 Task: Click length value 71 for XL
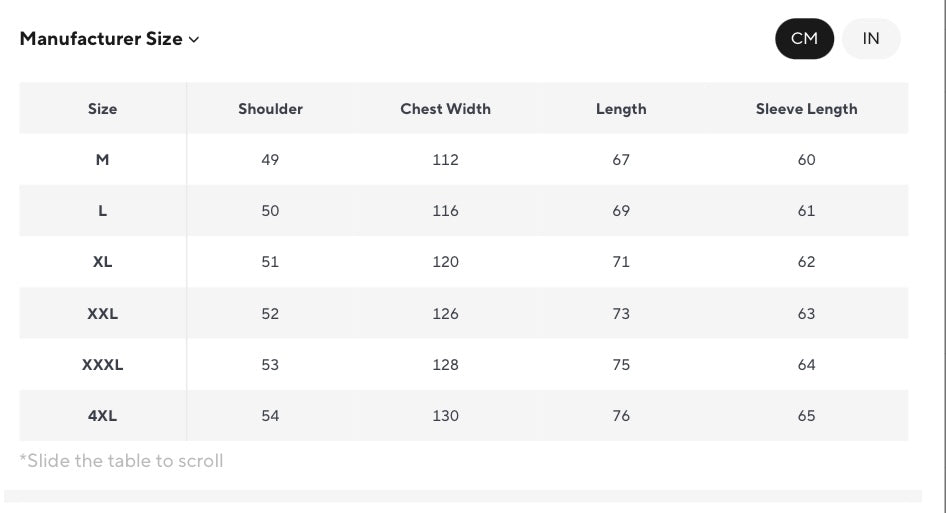point(621,262)
